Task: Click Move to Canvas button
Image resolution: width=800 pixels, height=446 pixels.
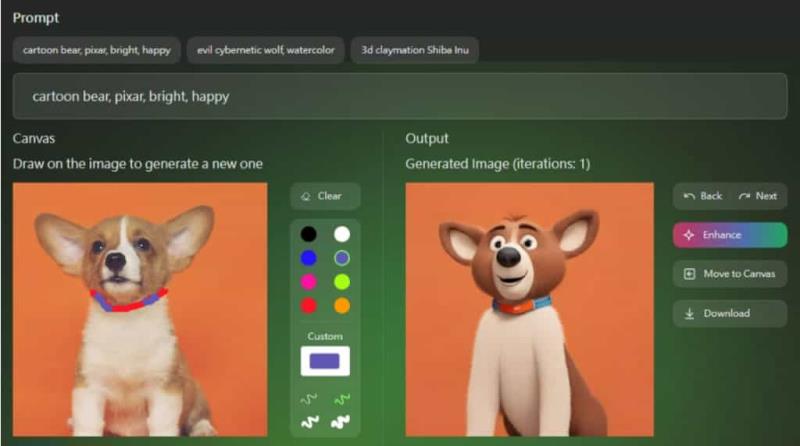Action: click(x=730, y=274)
